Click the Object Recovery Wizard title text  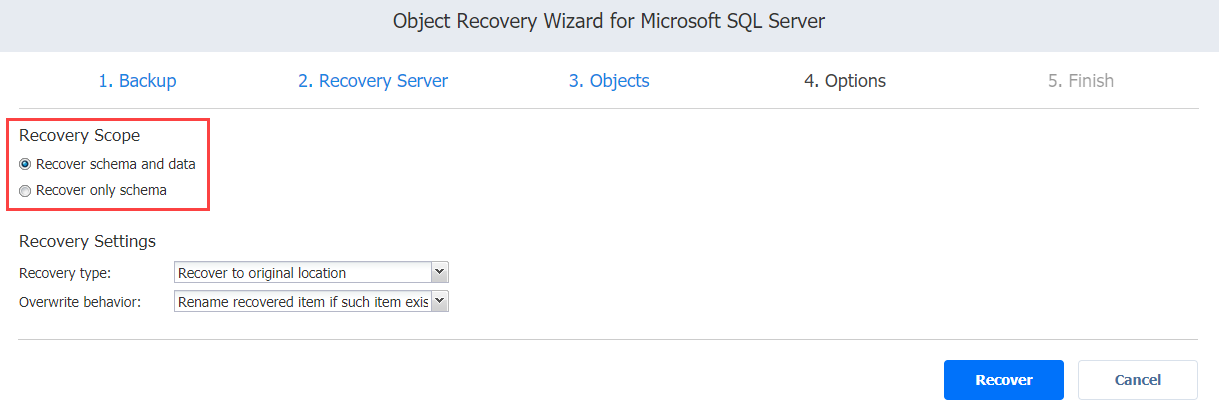[x=609, y=21]
